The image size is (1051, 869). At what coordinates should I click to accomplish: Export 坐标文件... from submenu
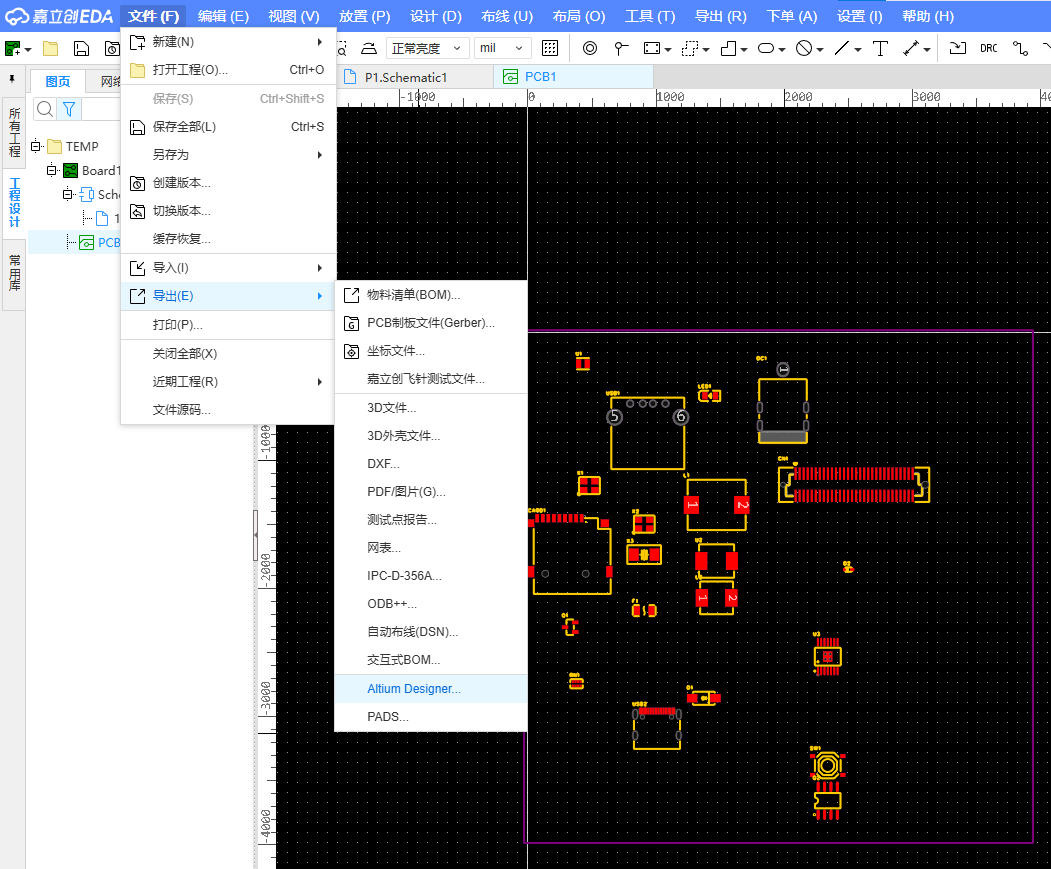click(x=431, y=351)
